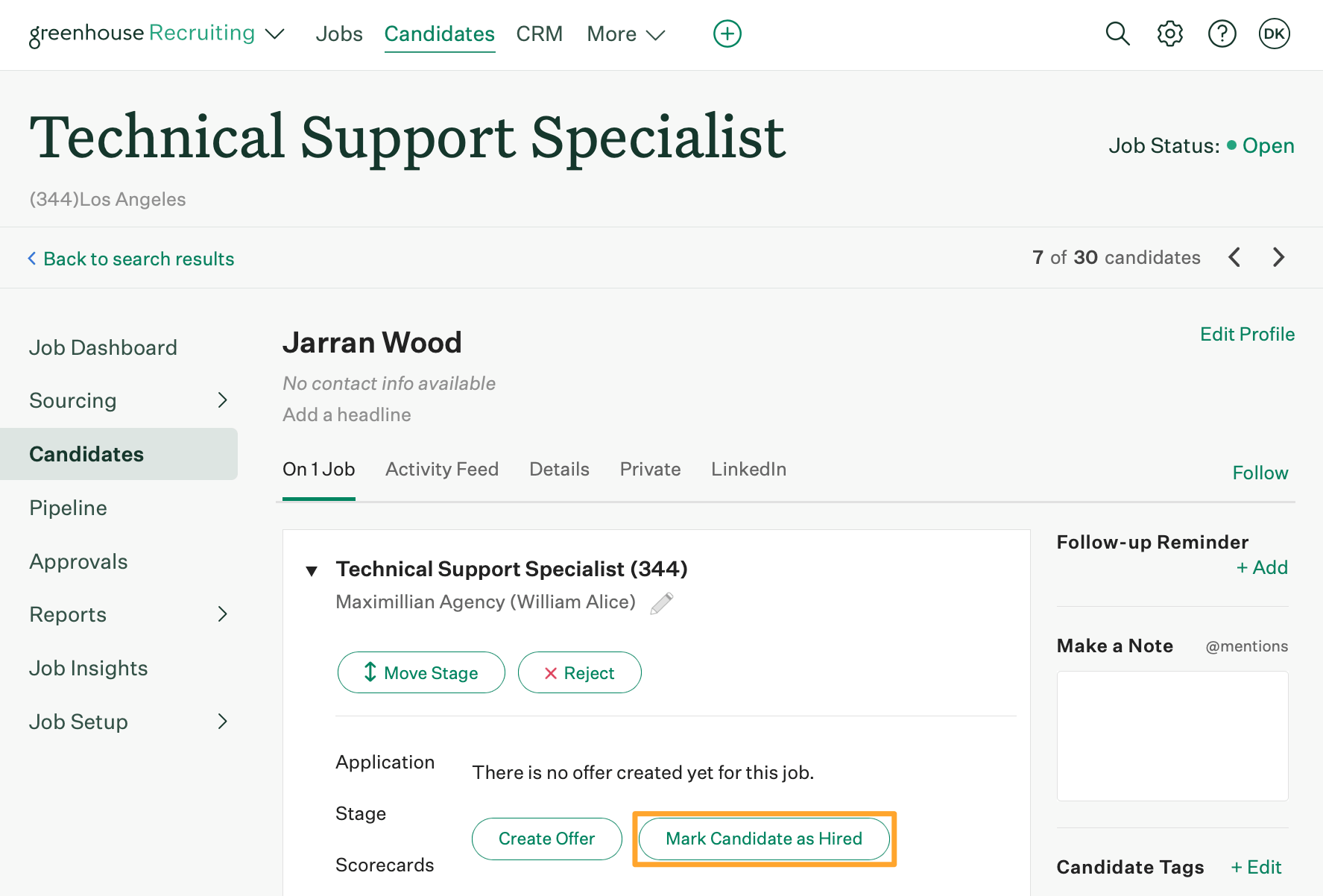Click the greenhouse Recruiting logo
This screenshot has width=1323, height=896.
(86, 33)
